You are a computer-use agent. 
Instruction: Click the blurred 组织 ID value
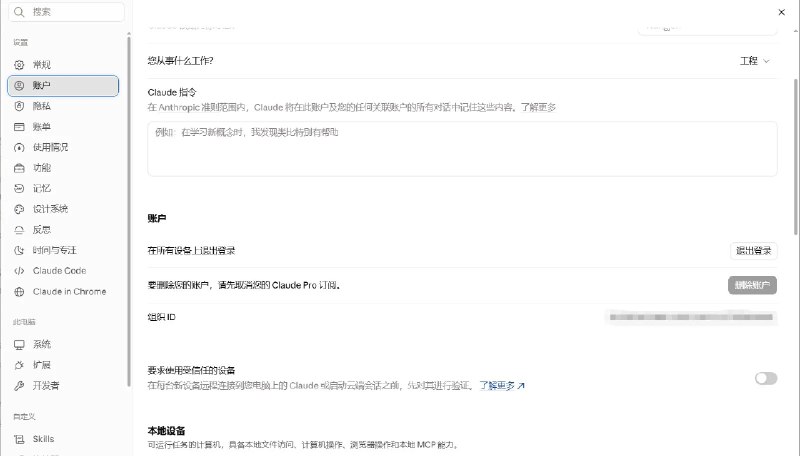[x=691, y=317]
